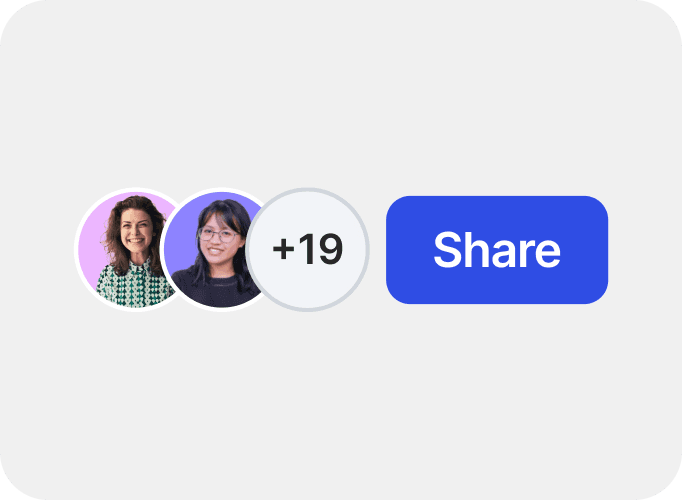Share this item with the Share button
The image size is (682, 500).
(497, 250)
